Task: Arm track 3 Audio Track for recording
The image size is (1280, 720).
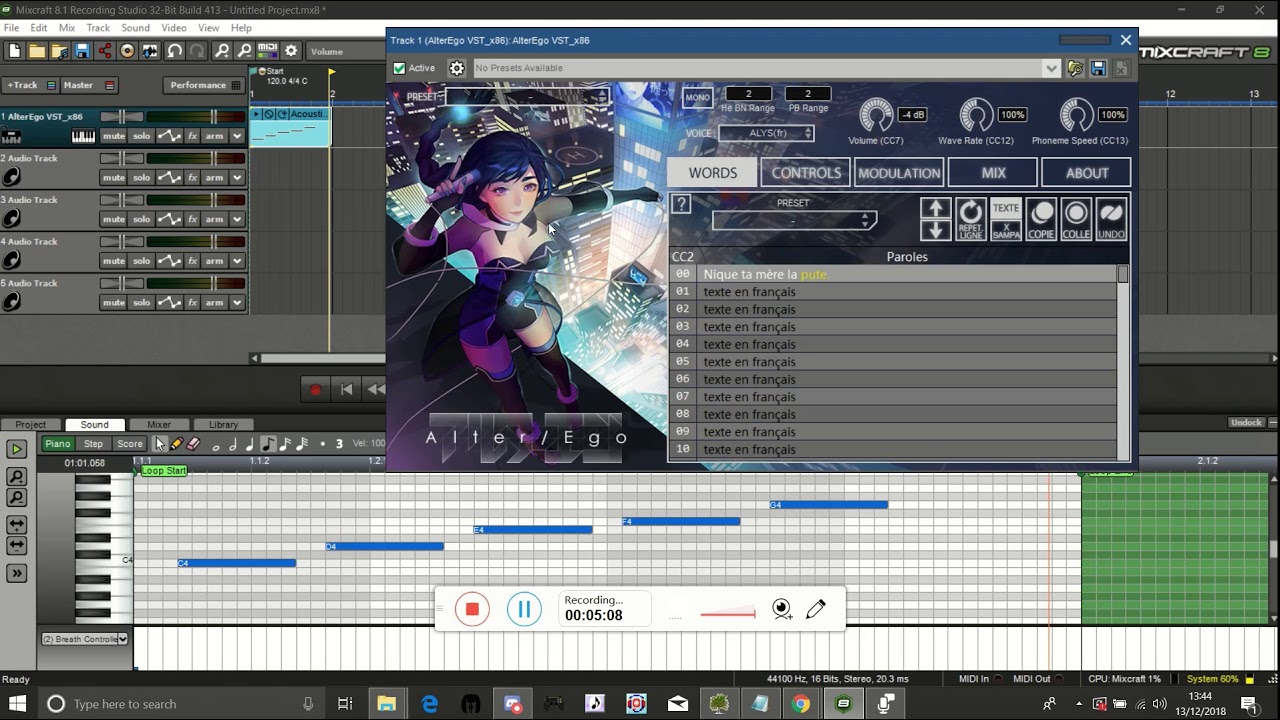Action: [214, 219]
